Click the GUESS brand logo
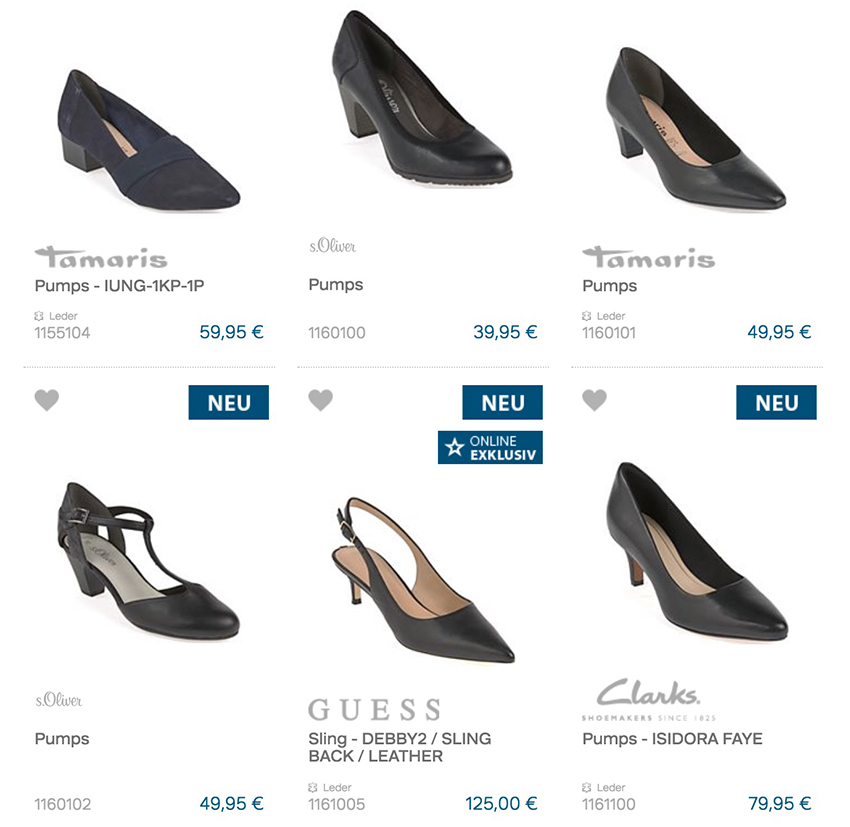 [374, 710]
